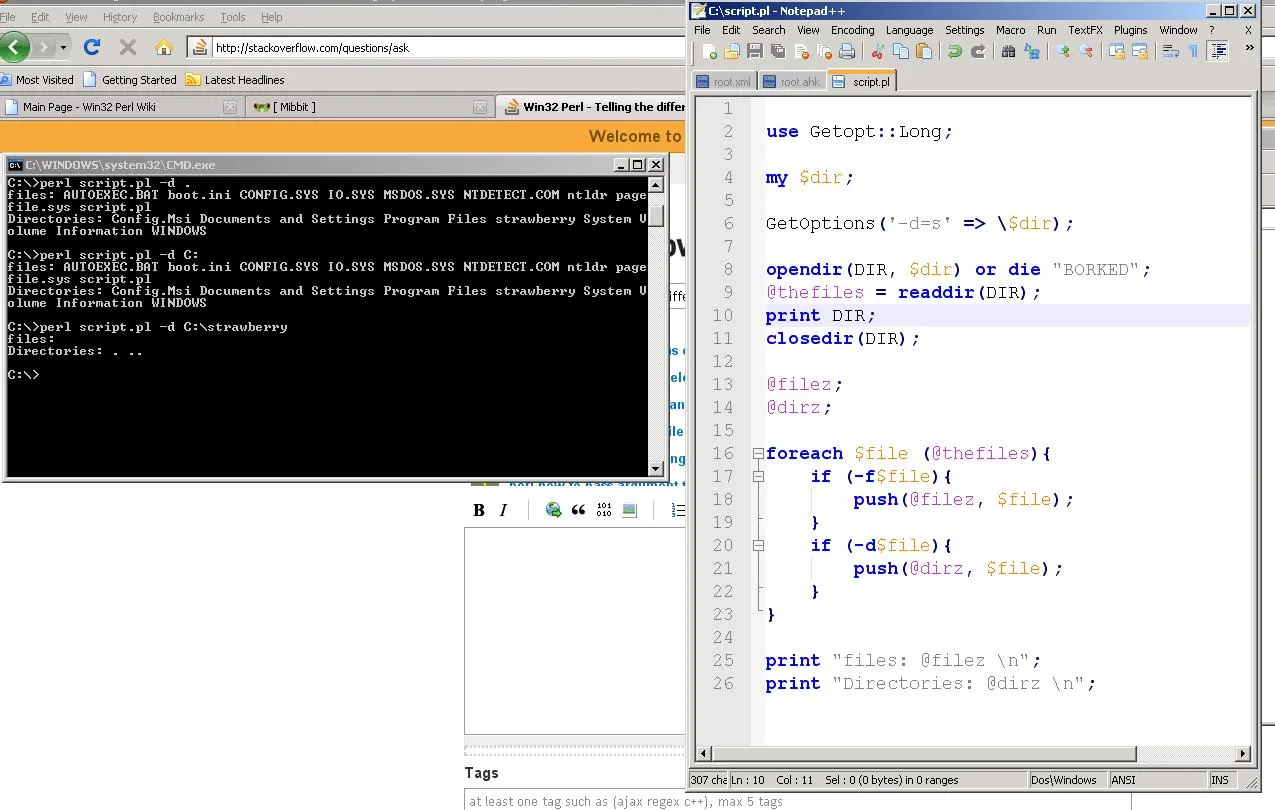Undo the last edit in Notepad++
This screenshot has height=810, width=1275.
954,51
